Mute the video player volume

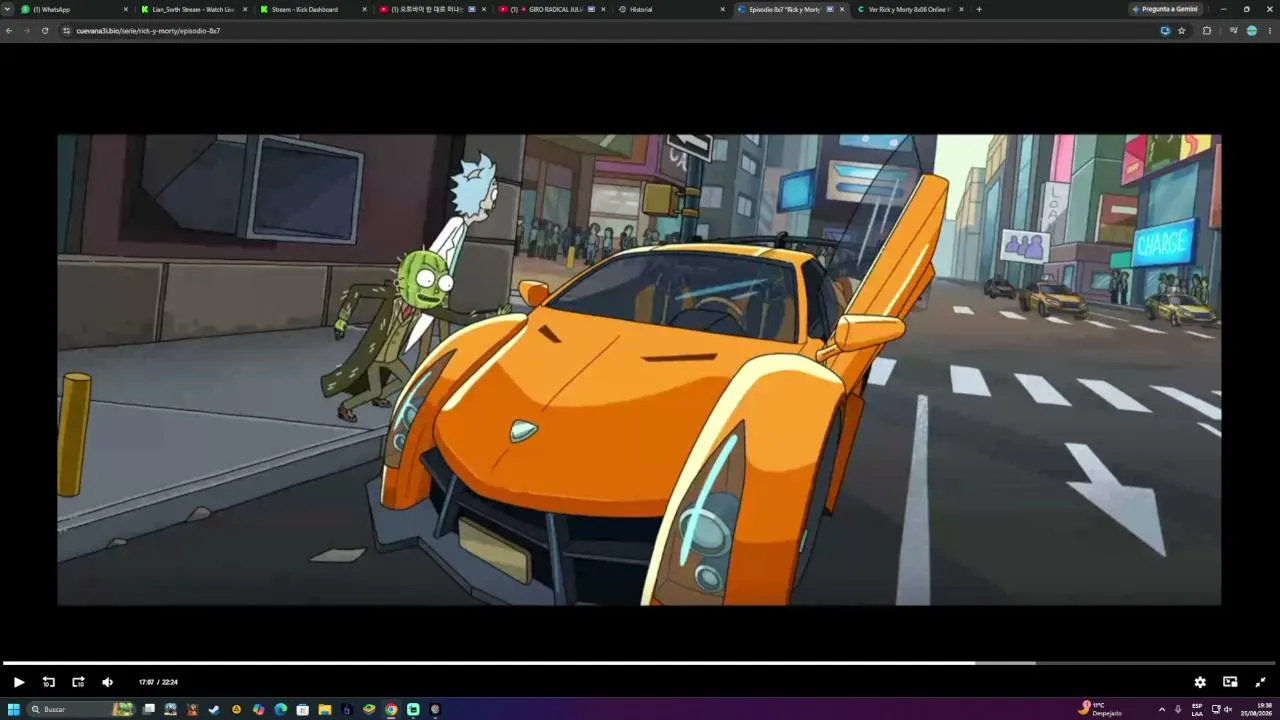tap(108, 682)
